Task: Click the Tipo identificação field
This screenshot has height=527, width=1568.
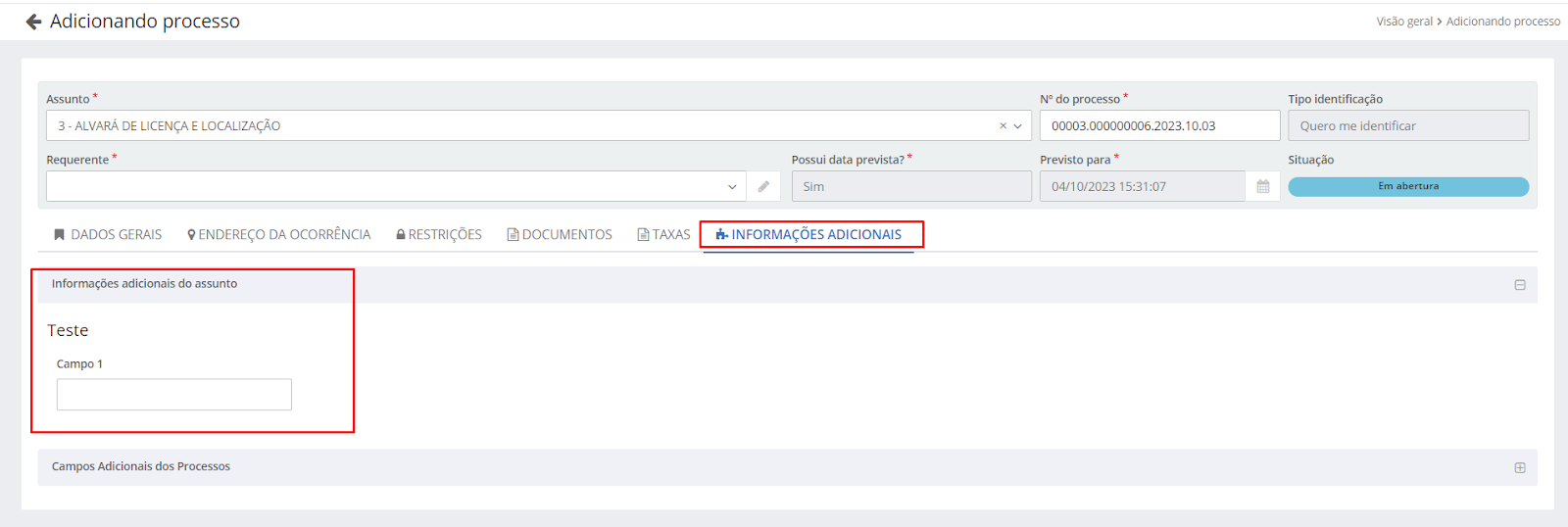Action: (1407, 126)
